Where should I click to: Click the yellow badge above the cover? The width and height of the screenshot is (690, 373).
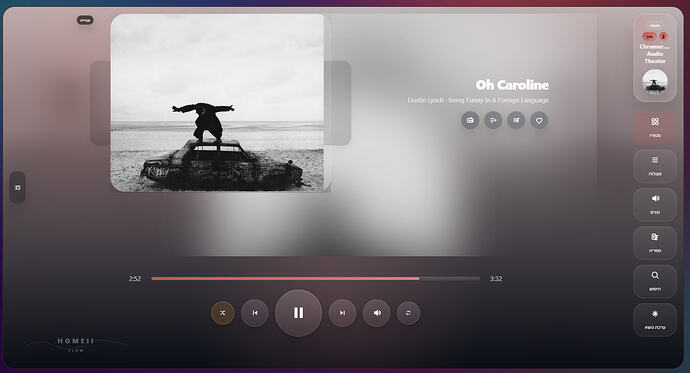[x=85, y=20]
